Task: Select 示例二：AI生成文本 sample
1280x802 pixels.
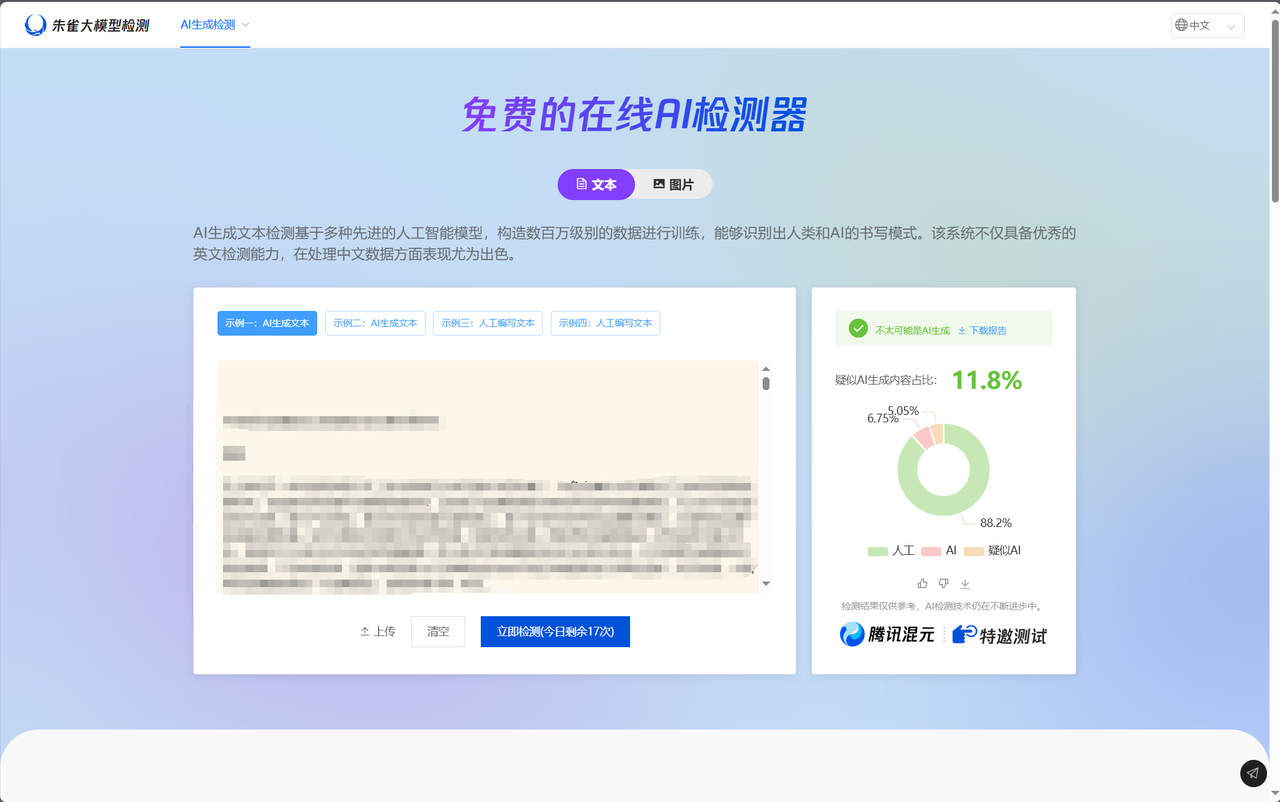Action: pyautogui.click(x=375, y=323)
